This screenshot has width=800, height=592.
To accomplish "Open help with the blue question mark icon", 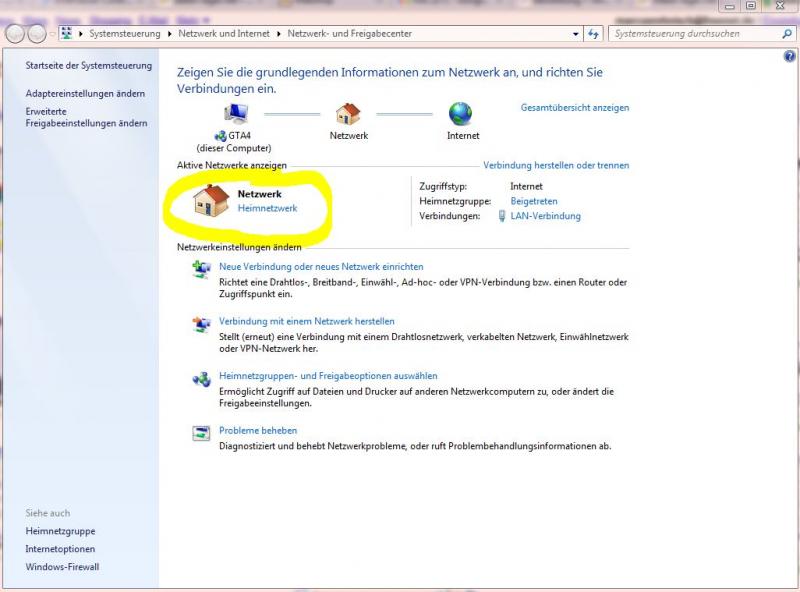I will pos(790,56).
